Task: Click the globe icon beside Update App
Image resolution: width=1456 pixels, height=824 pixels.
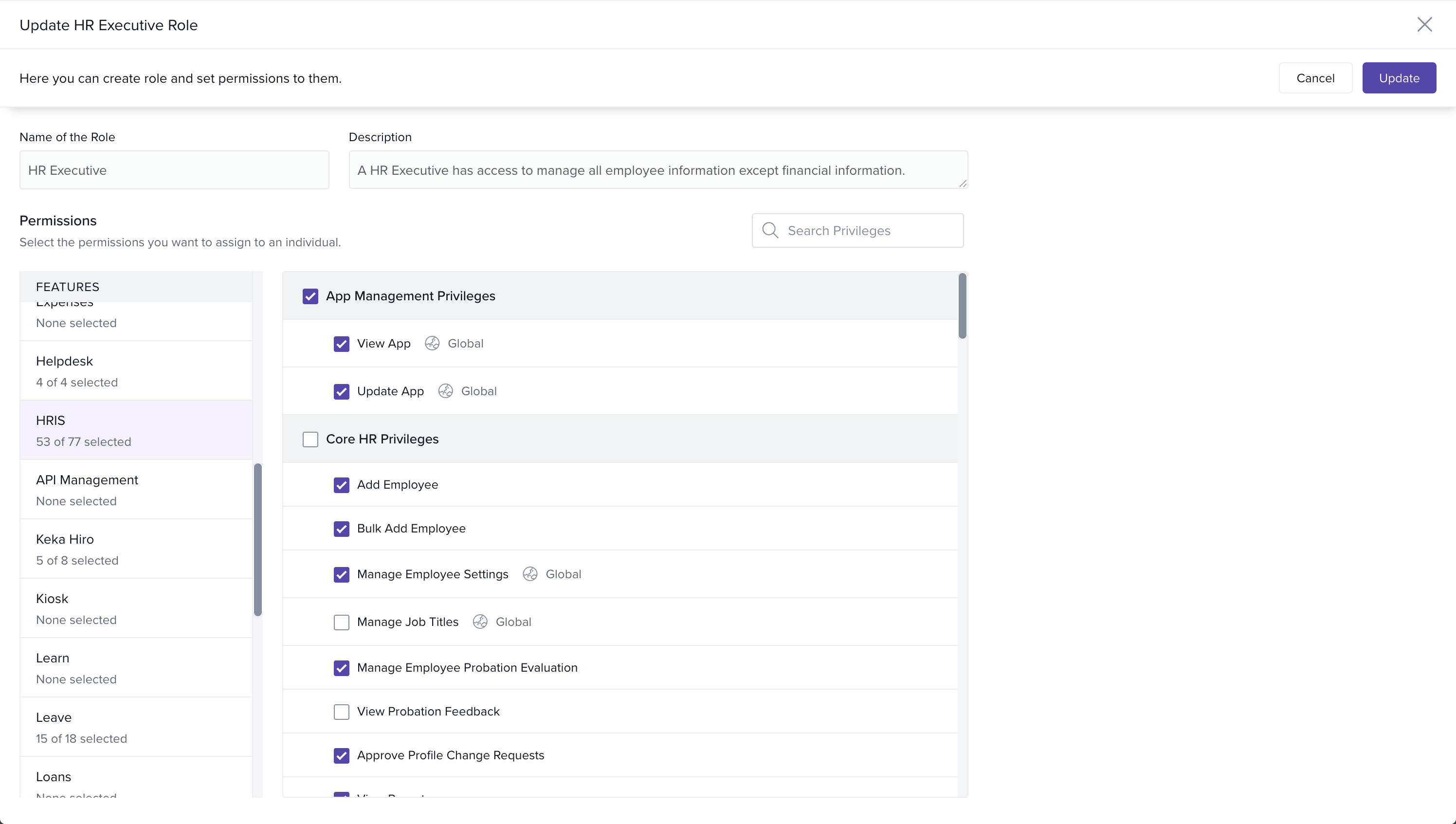Action: pos(446,391)
